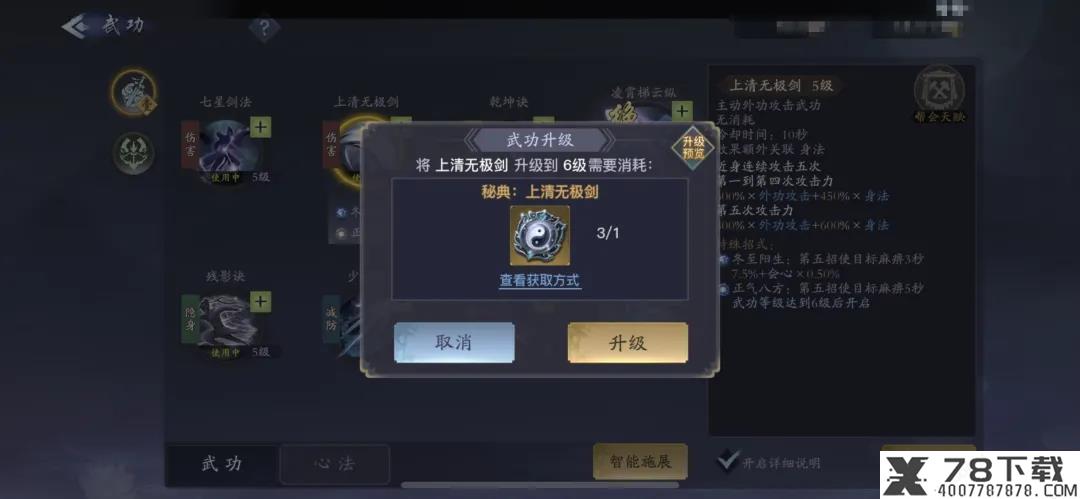The width and height of the screenshot is (1080, 499).
Task: Click the 取消 button
Action: [454, 343]
